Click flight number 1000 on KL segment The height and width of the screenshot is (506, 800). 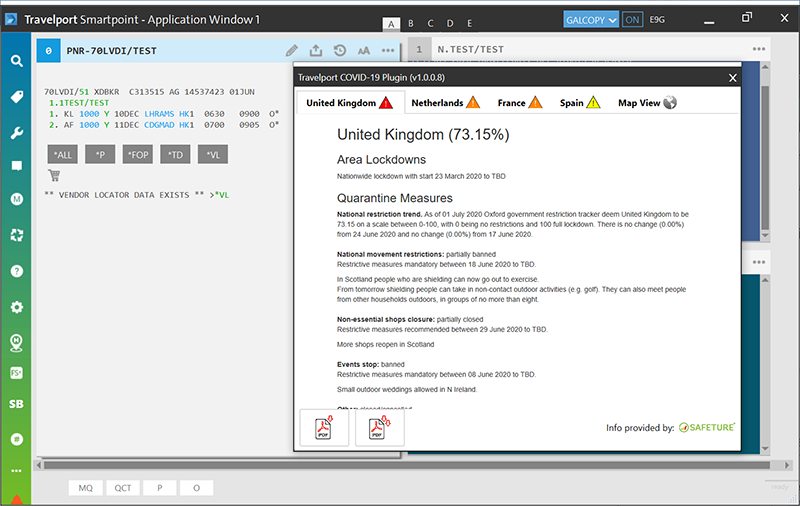coord(89,114)
